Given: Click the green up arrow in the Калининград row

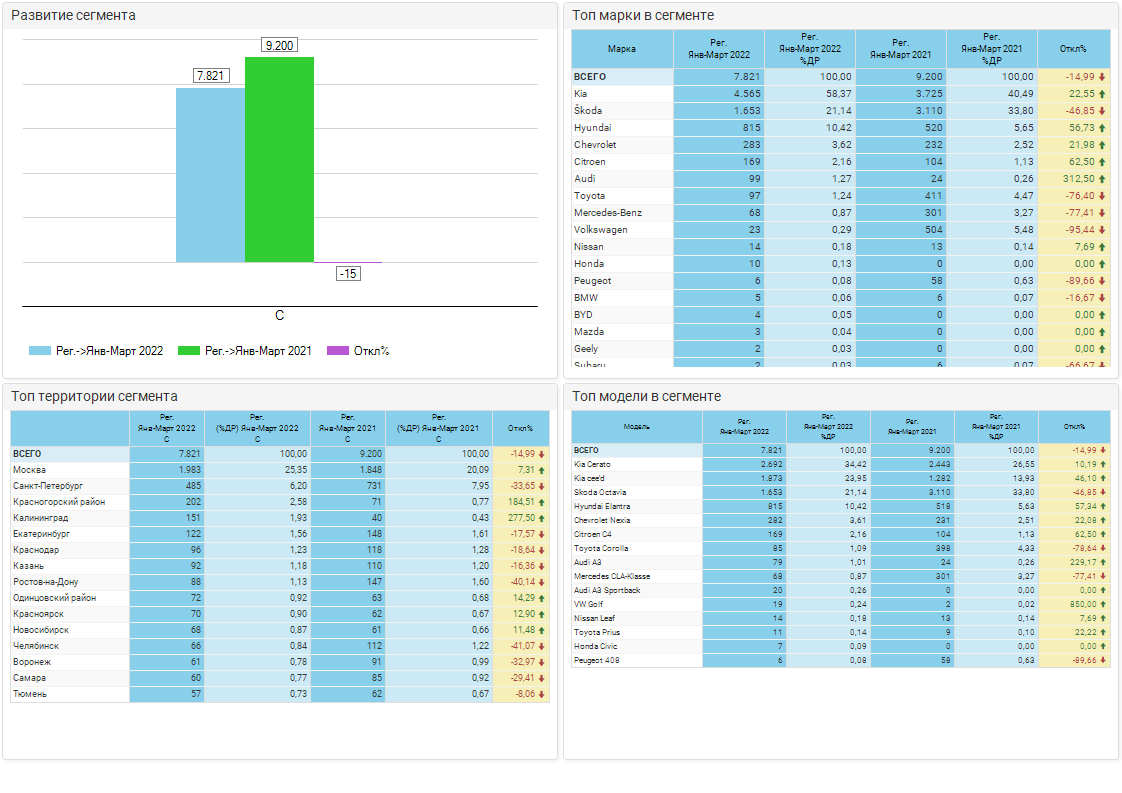Looking at the screenshot, I should [x=542, y=518].
